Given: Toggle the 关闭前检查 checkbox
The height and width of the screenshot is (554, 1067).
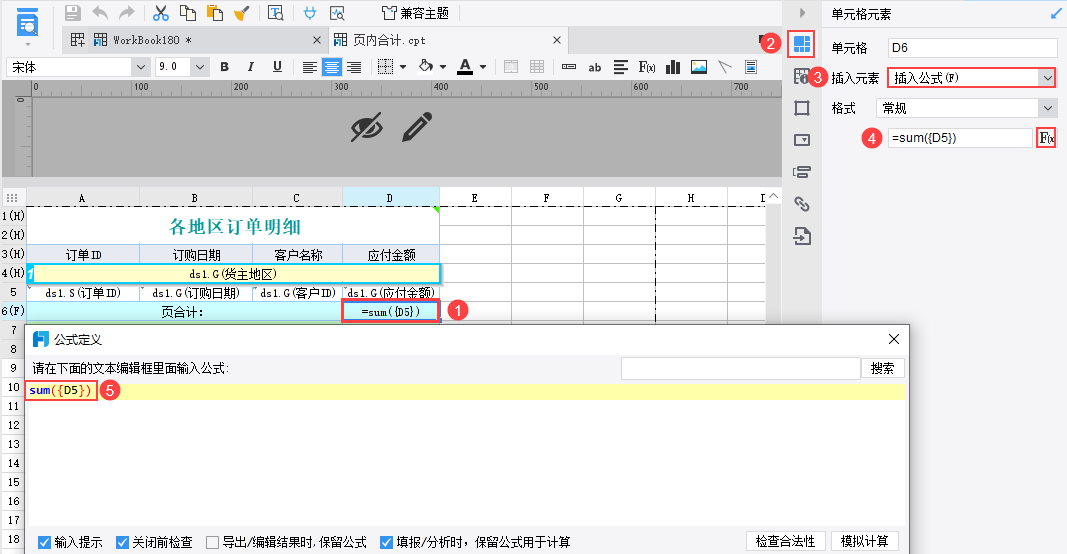Looking at the screenshot, I should (x=122, y=542).
